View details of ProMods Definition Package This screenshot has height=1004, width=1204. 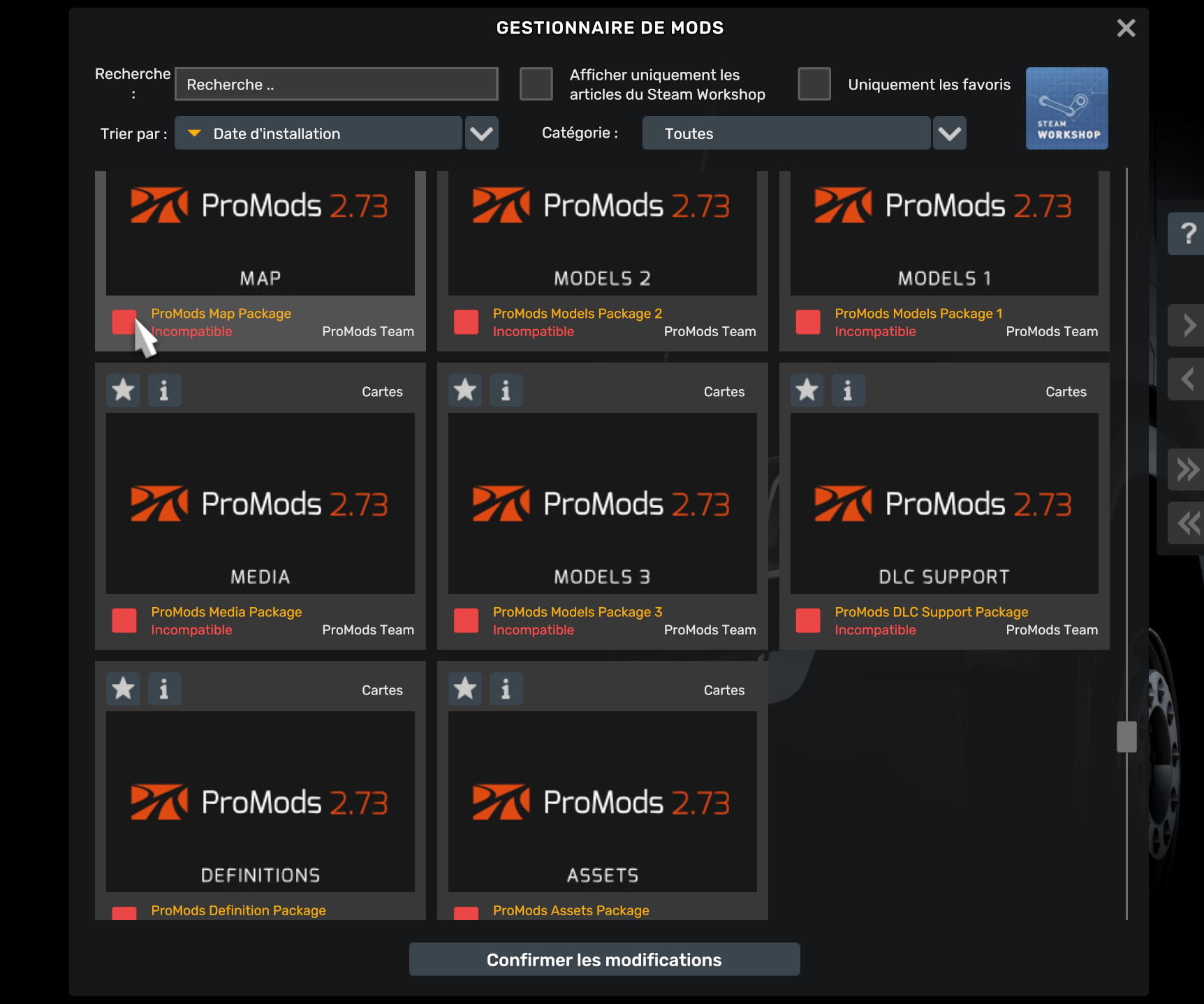click(x=164, y=689)
